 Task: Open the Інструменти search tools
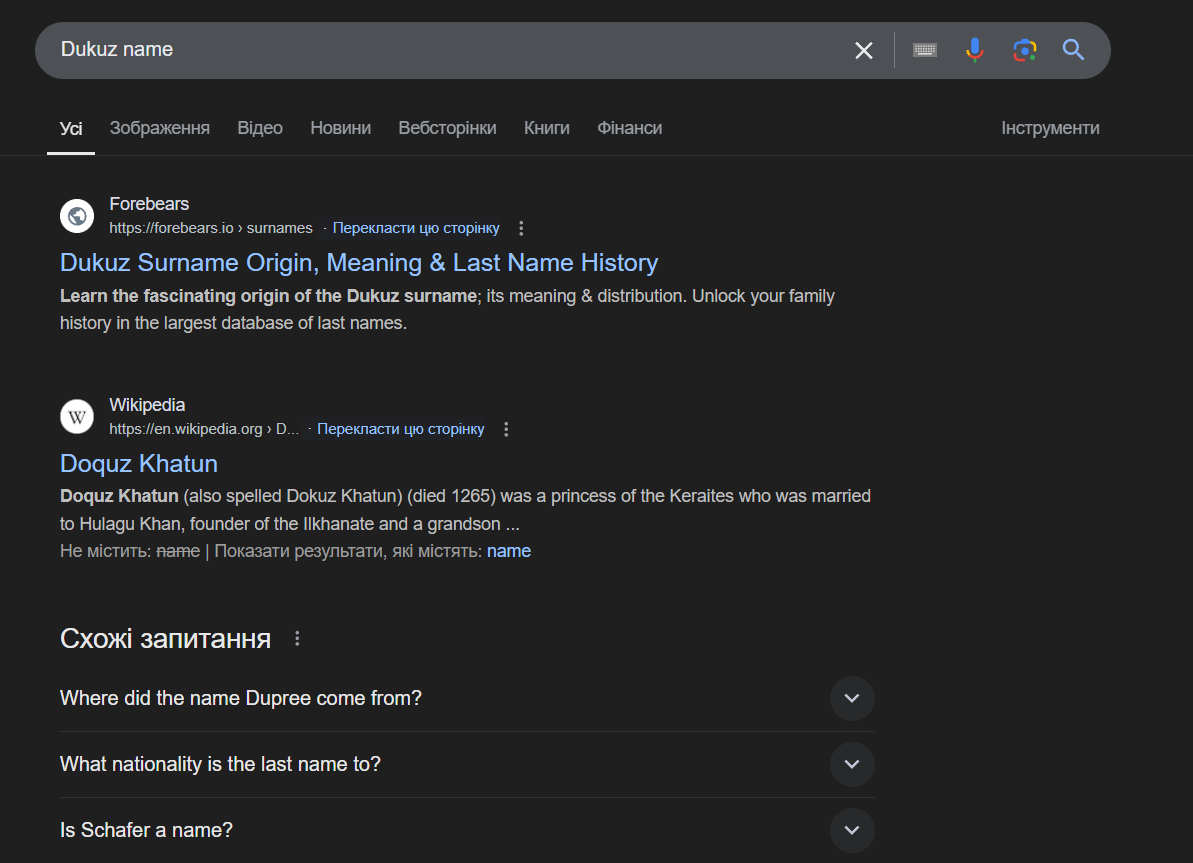point(1050,128)
